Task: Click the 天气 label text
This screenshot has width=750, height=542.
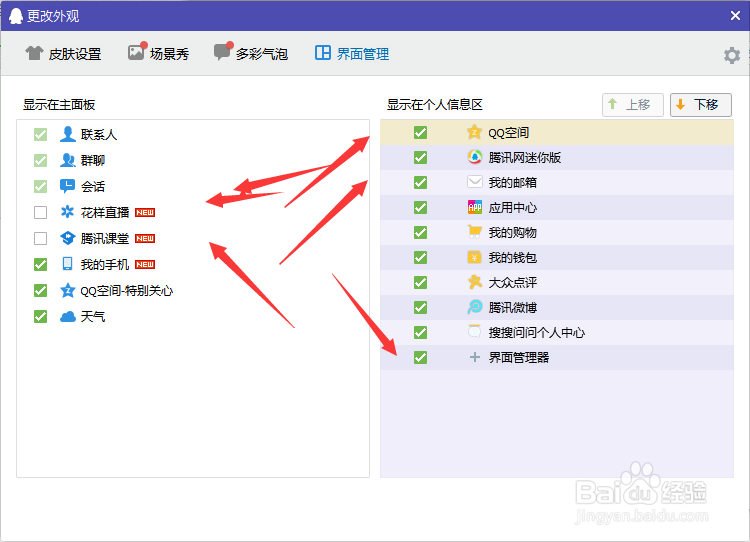Action: click(x=93, y=316)
